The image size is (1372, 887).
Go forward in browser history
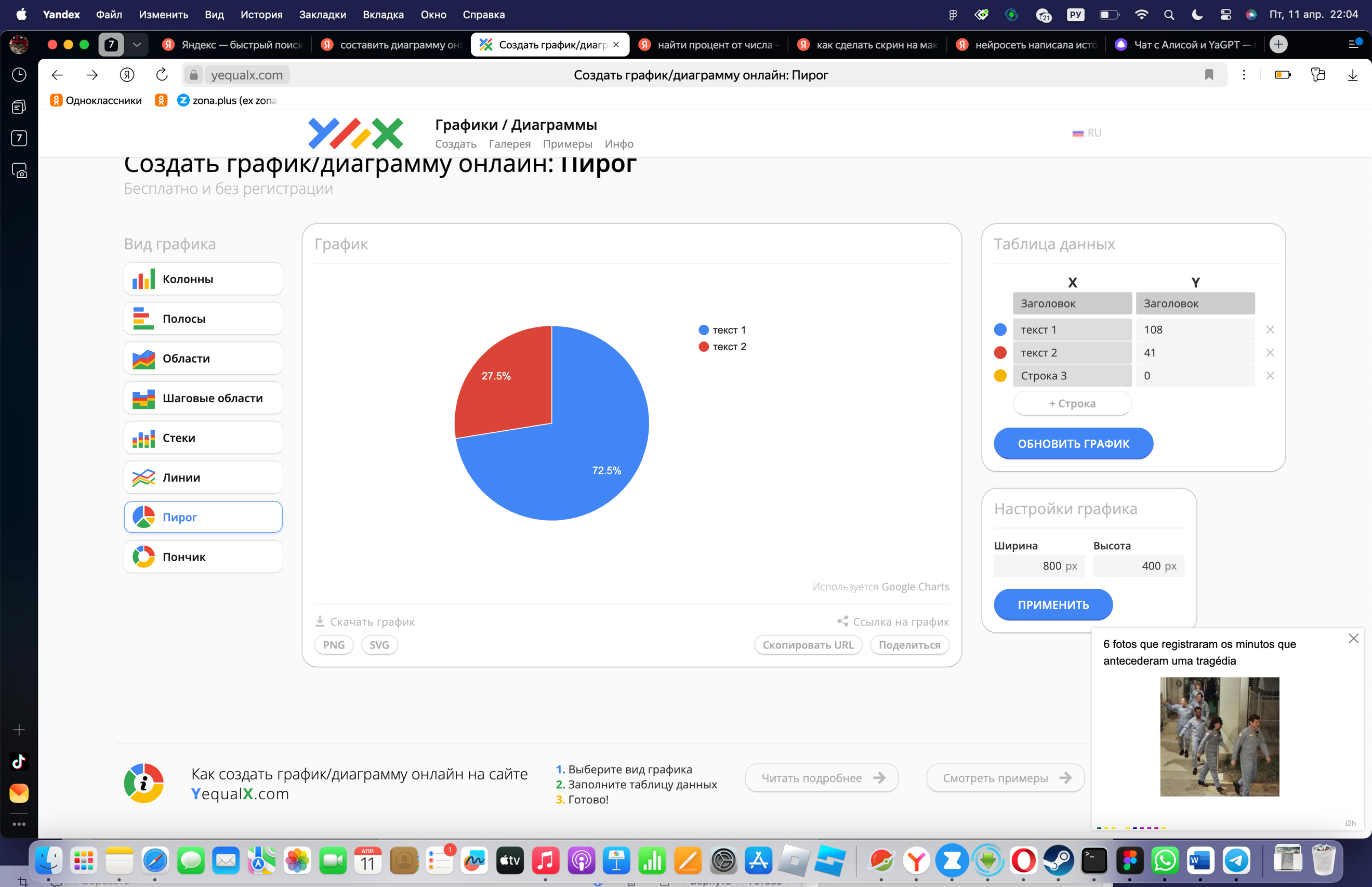click(92, 75)
